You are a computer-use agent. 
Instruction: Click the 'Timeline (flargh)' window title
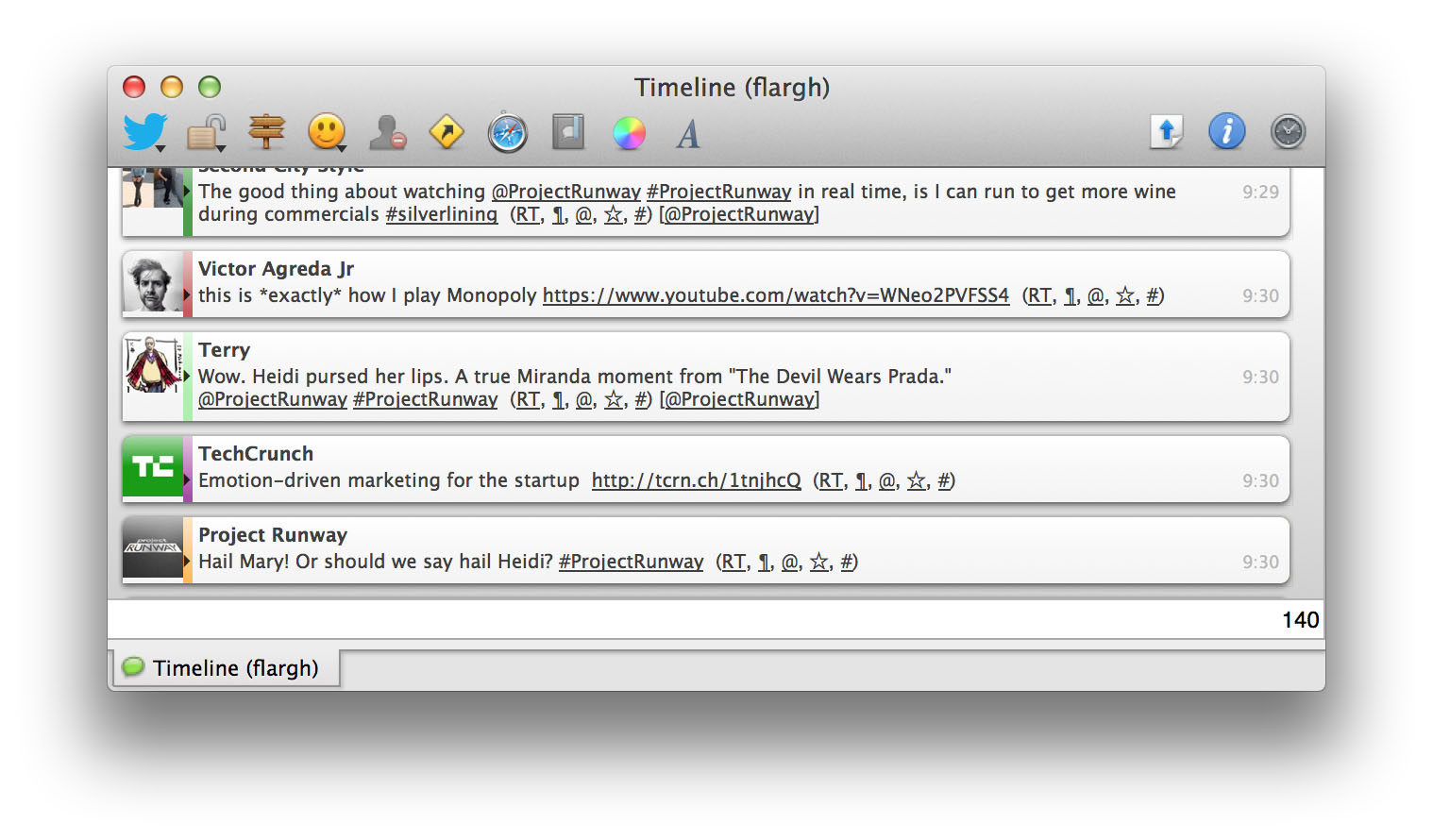(732, 88)
